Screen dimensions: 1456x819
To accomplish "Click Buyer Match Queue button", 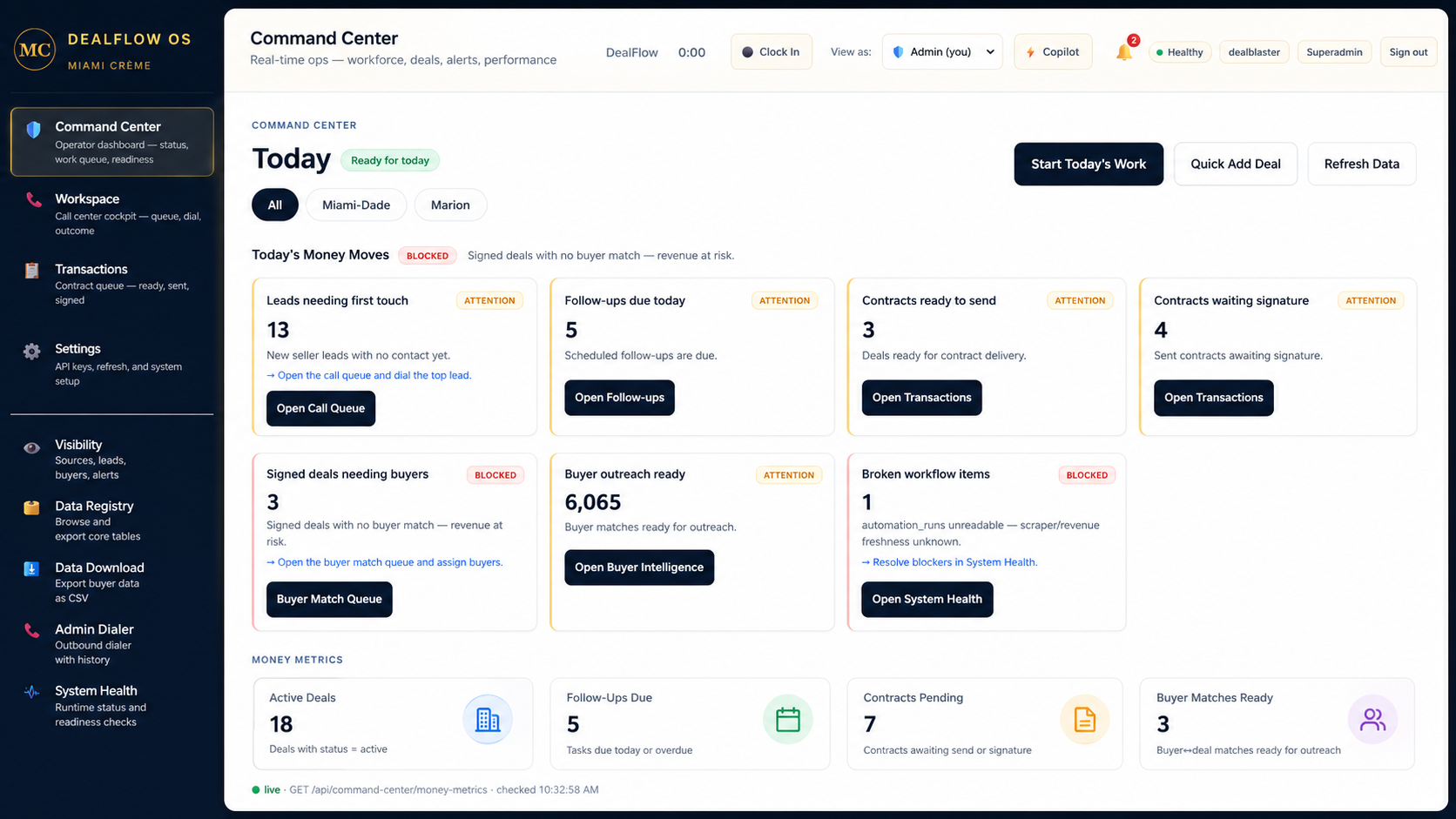I will [x=329, y=599].
